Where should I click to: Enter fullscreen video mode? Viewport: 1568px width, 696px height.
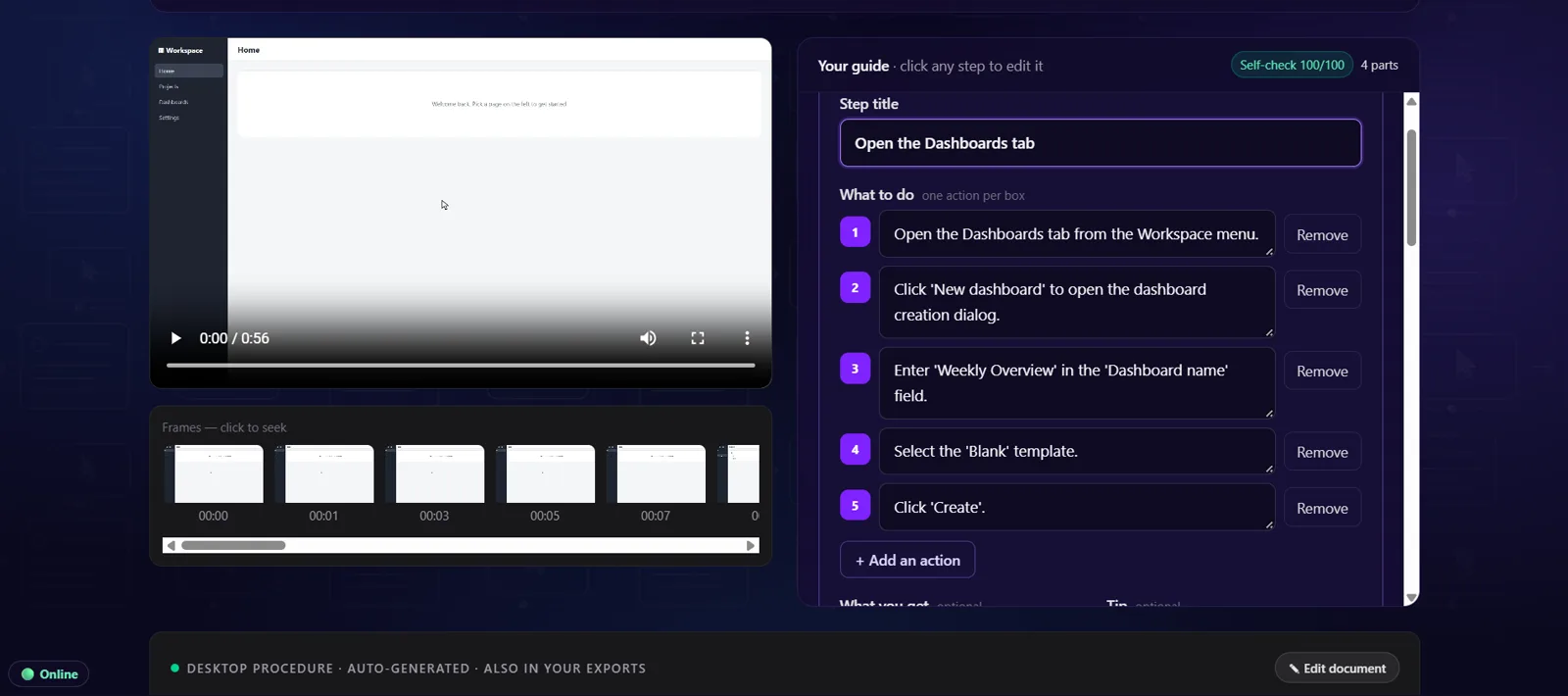pos(698,338)
